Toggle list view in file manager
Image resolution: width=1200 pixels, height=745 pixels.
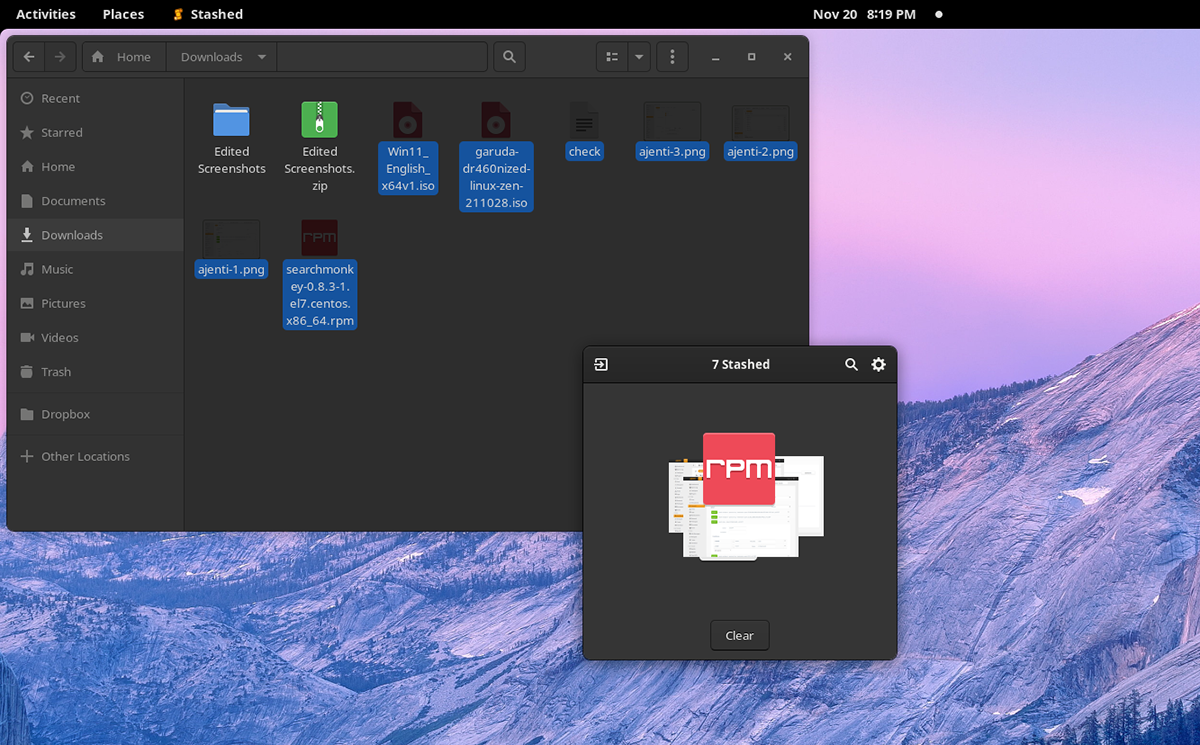coord(612,57)
